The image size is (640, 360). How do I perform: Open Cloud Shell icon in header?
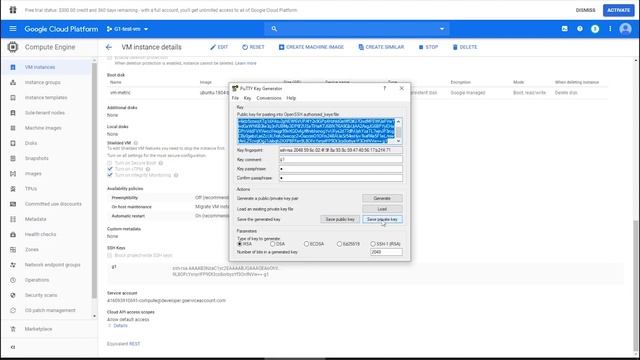564,29
